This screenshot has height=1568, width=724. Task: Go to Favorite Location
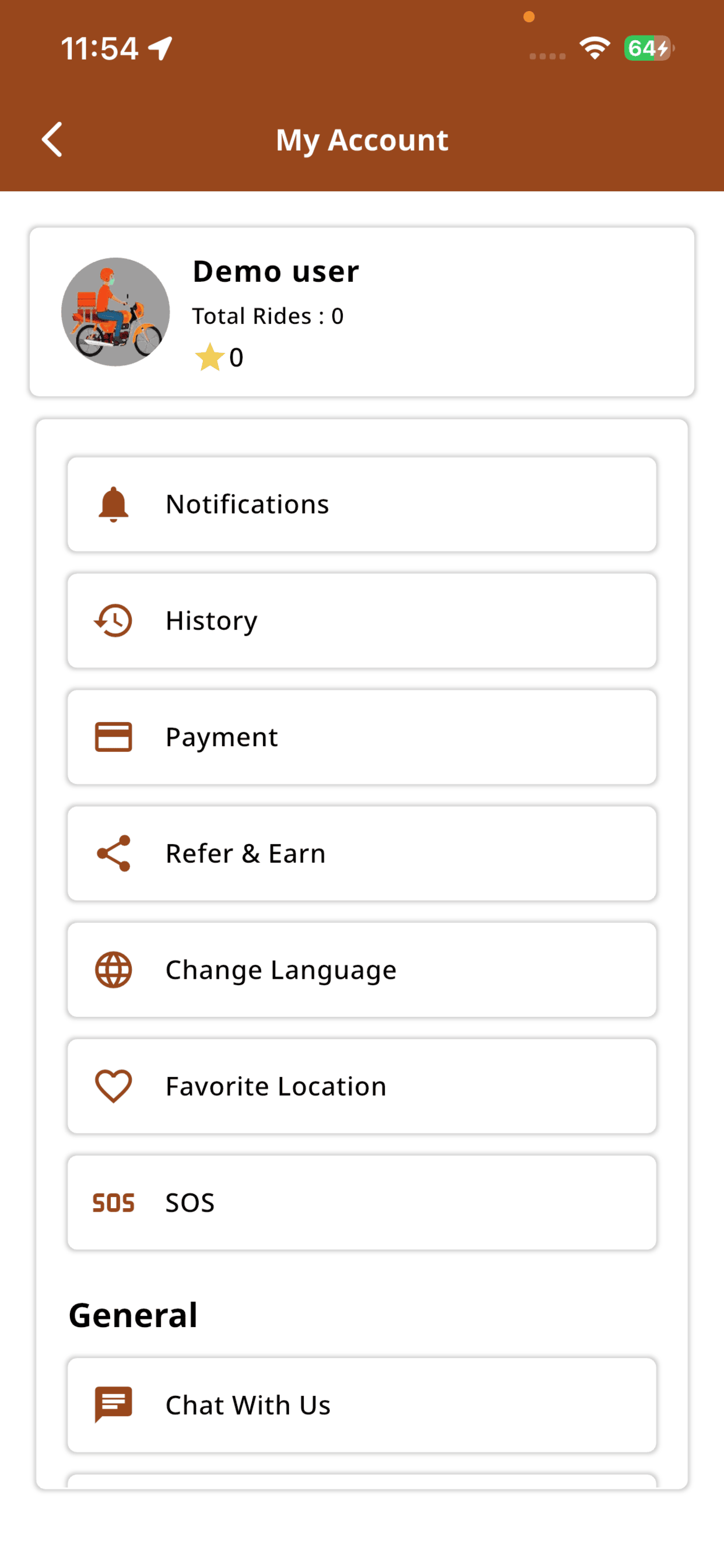coord(362,1087)
